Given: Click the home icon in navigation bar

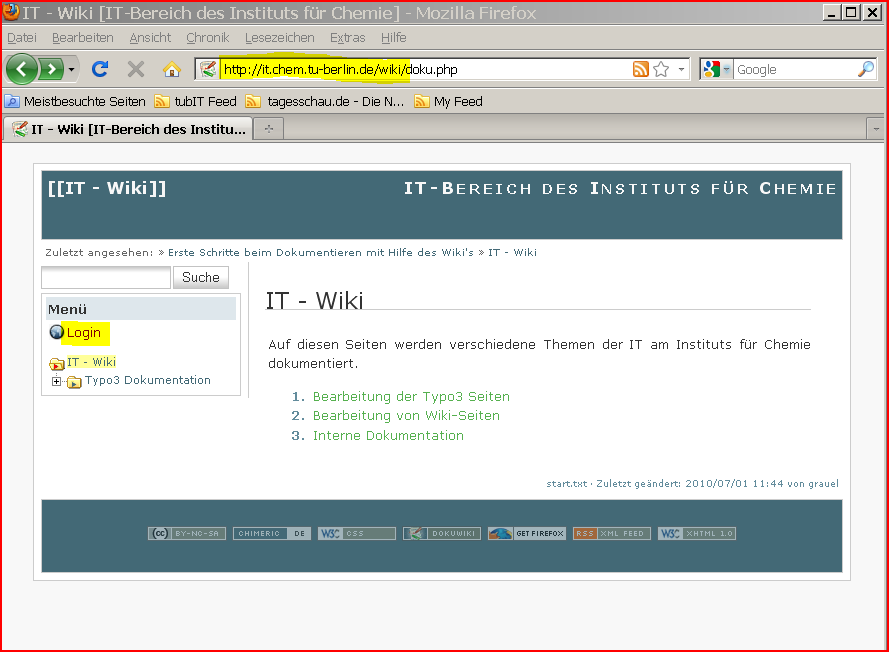Looking at the screenshot, I should tap(172, 69).
